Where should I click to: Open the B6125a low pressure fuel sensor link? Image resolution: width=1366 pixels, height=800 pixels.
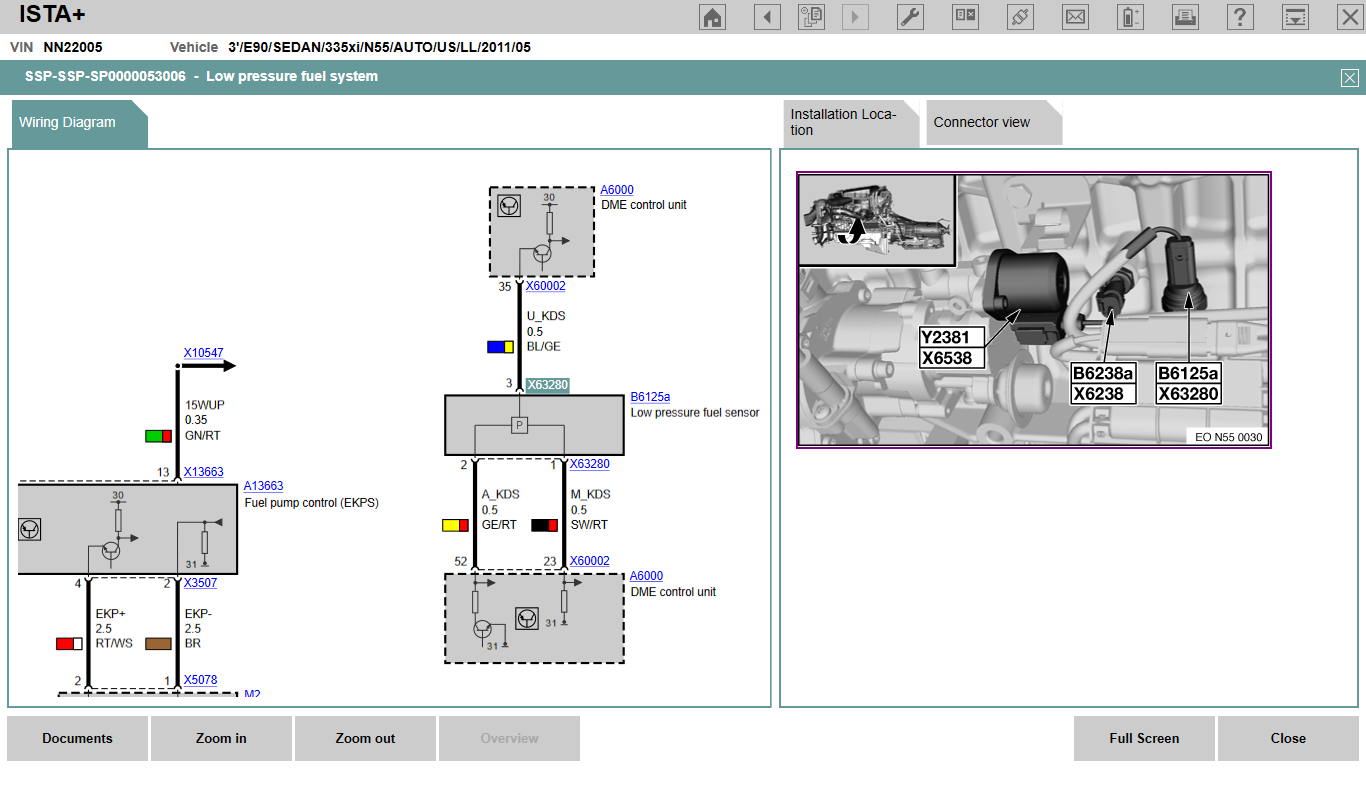tap(650, 397)
